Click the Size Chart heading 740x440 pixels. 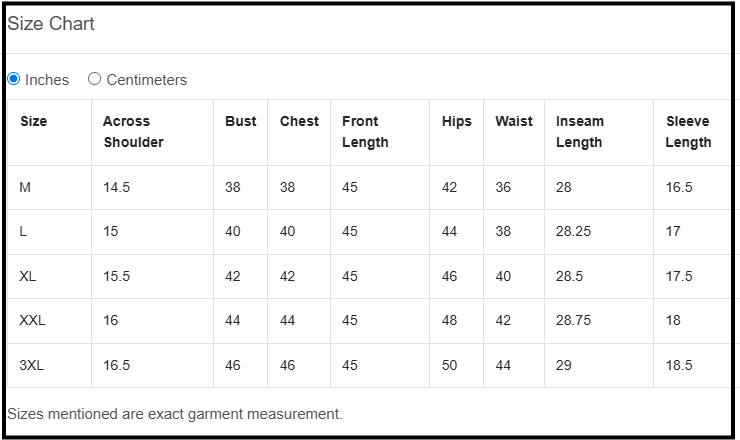(x=51, y=24)
